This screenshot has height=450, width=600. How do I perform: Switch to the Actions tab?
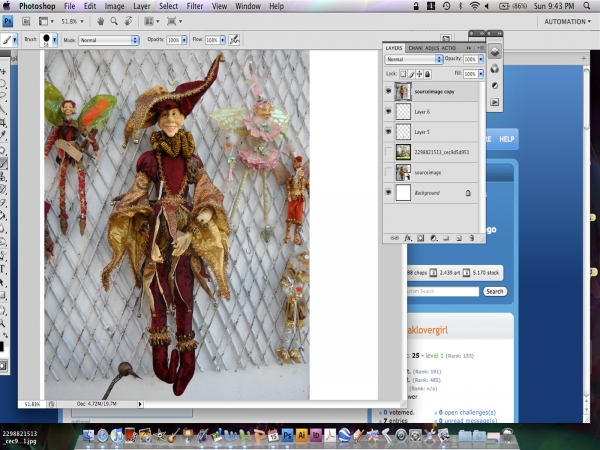click(x=449, y=48)
